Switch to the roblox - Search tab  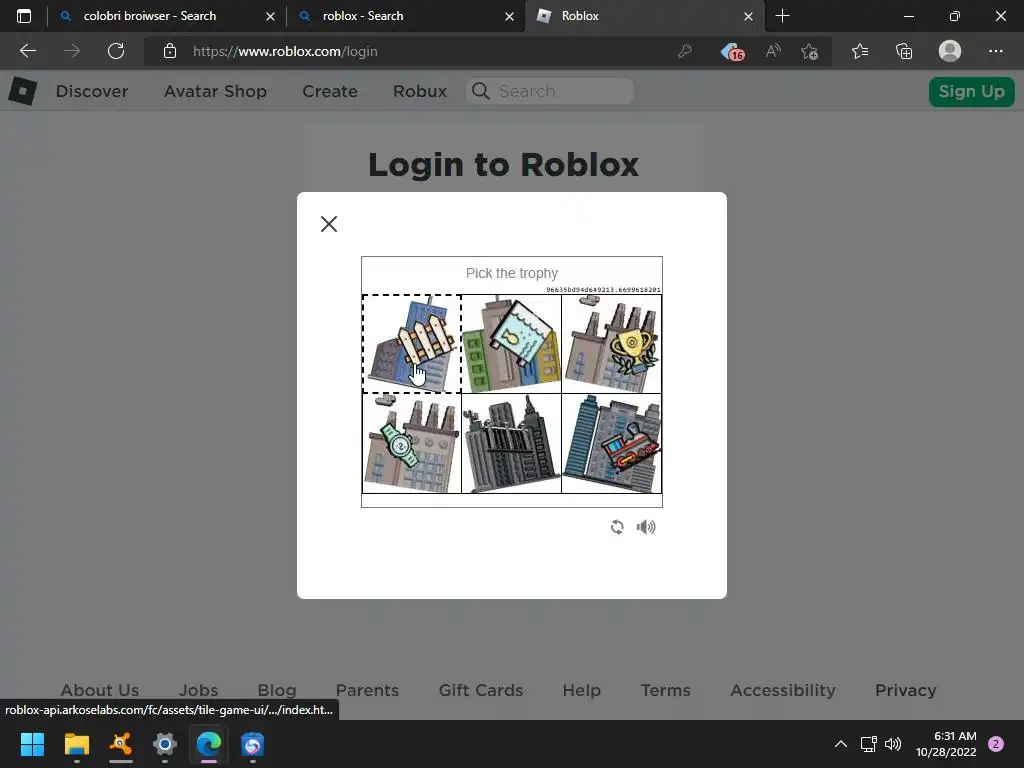point(362,16)
